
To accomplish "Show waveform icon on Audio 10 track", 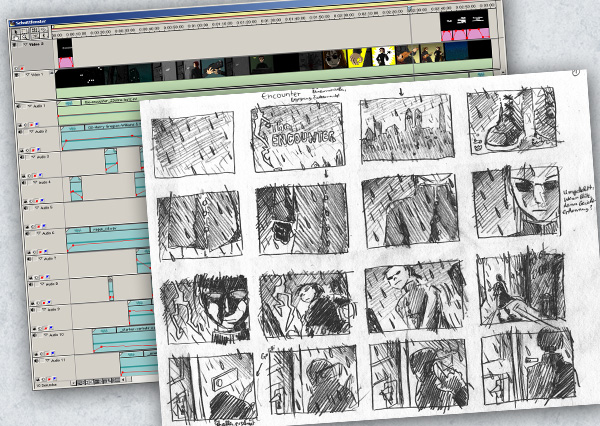I will pos(36,354).
